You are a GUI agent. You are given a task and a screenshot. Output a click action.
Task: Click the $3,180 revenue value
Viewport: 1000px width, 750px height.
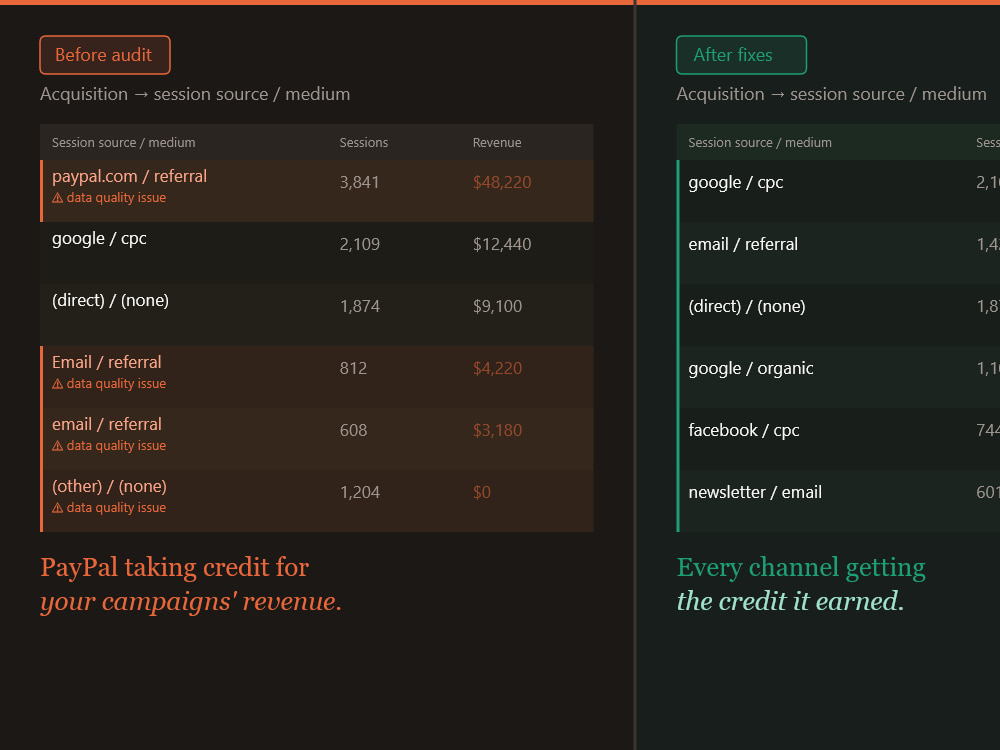coord(497,430)
